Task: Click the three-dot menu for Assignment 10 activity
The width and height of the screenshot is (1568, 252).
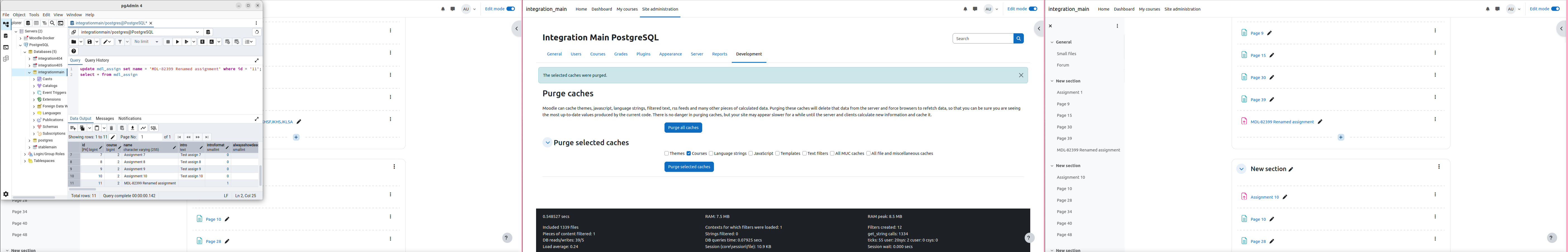Action: click(x=1435, y=195)
